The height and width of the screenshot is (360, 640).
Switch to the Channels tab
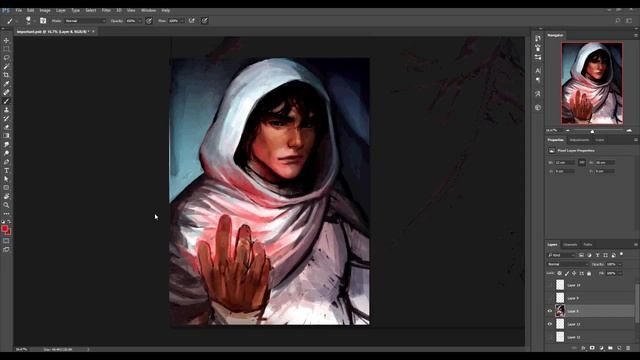[x=570, y=245]
